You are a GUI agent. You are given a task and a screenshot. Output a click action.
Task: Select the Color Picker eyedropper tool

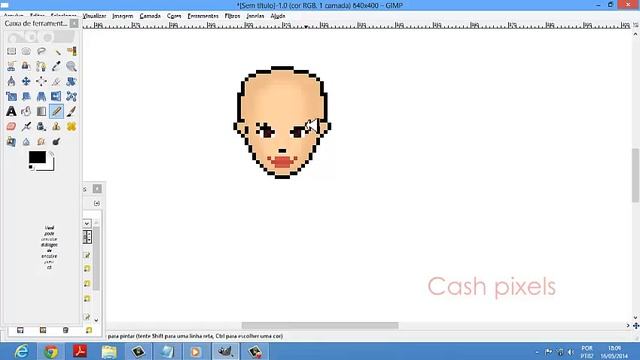tap(56, 66)
